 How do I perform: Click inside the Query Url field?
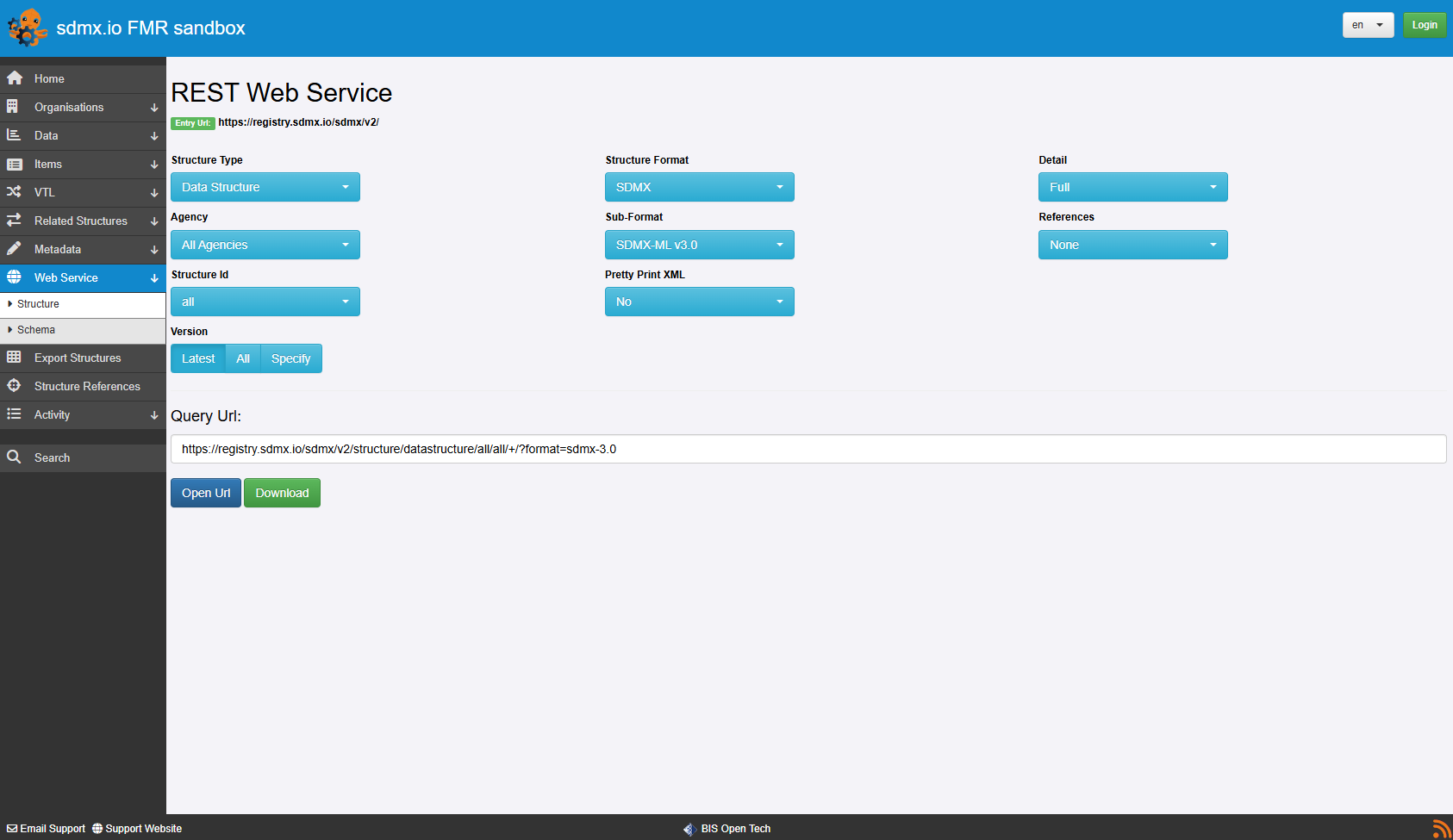click(x=808, y=449)
